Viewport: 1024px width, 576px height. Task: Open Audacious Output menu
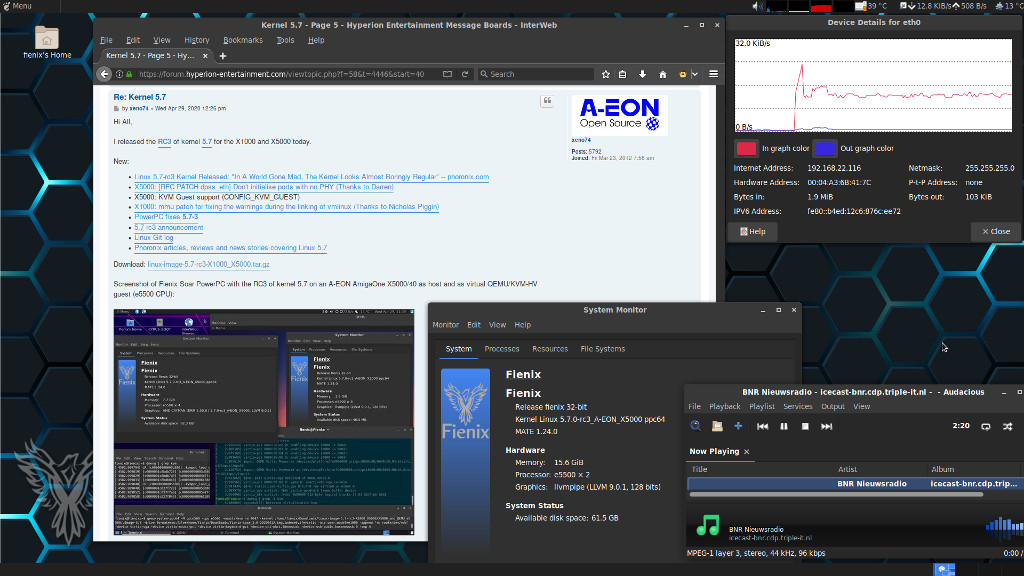click(833, 406)
